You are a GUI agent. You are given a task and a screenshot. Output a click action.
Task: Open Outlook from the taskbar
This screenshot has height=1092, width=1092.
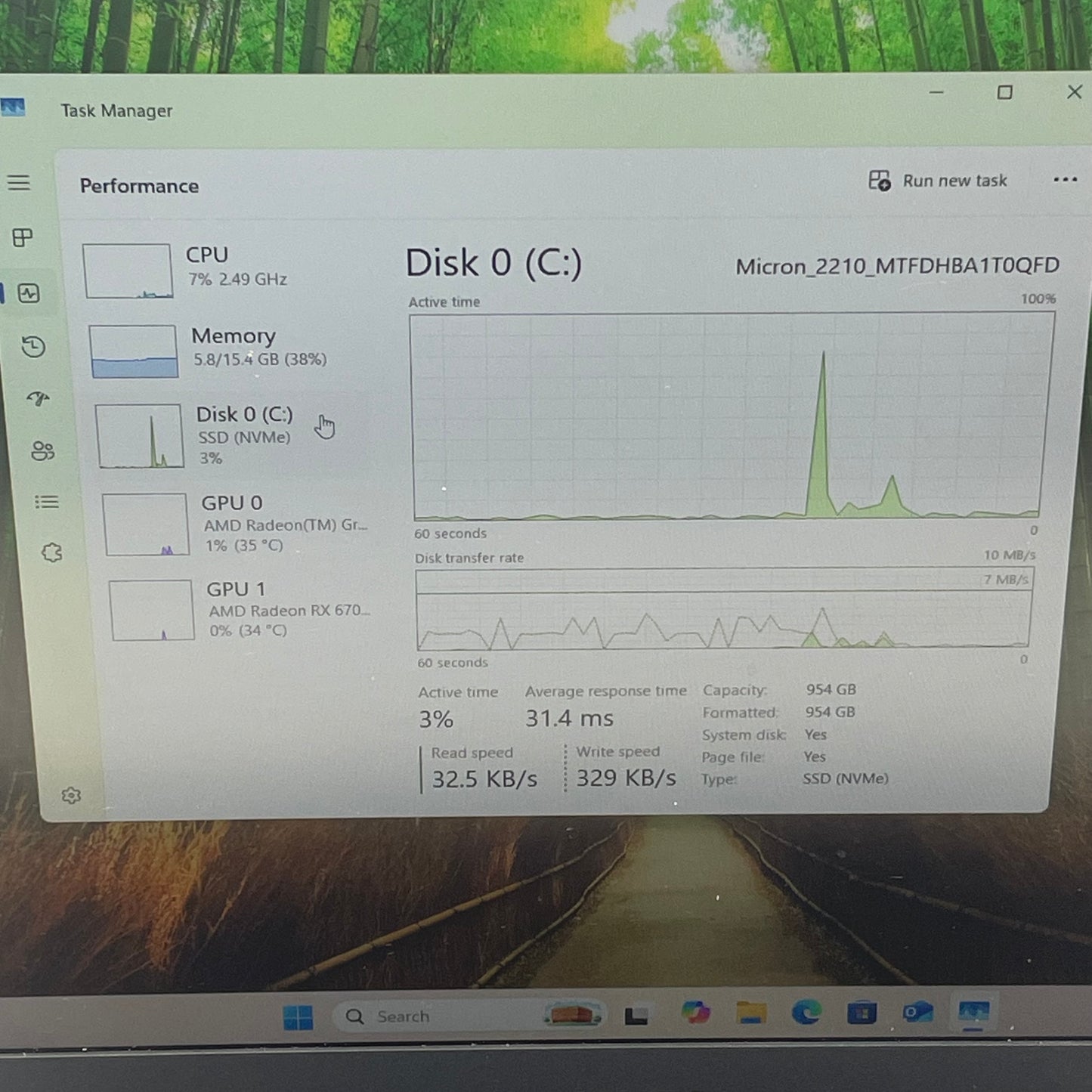(x=917, y=1012)
